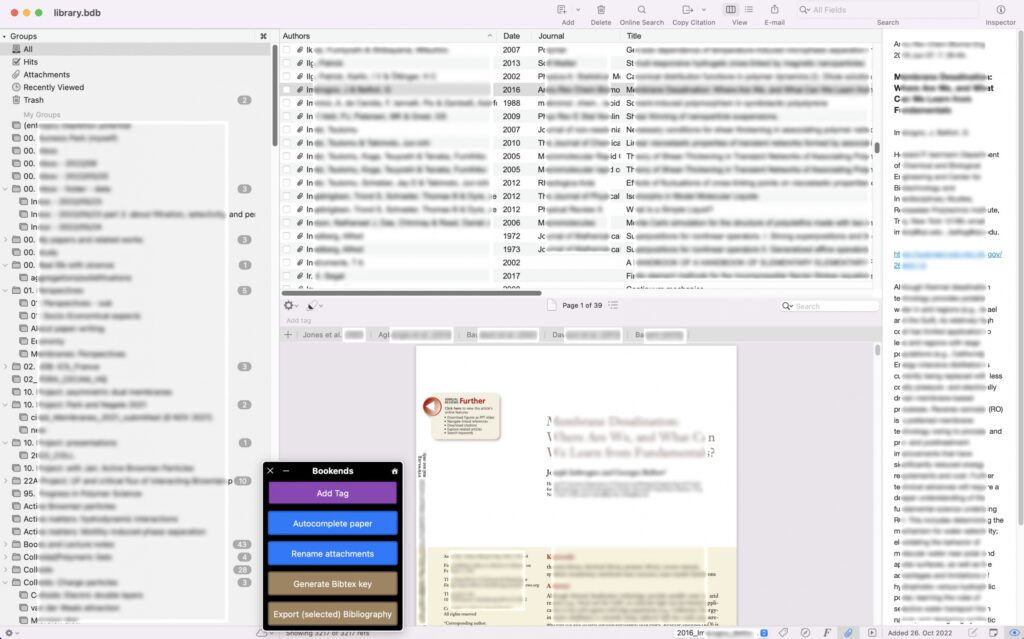Click the horizontal scrollbar under the reference list
Viewport: 1024px width, 639px height.
[x=411, y=293]
